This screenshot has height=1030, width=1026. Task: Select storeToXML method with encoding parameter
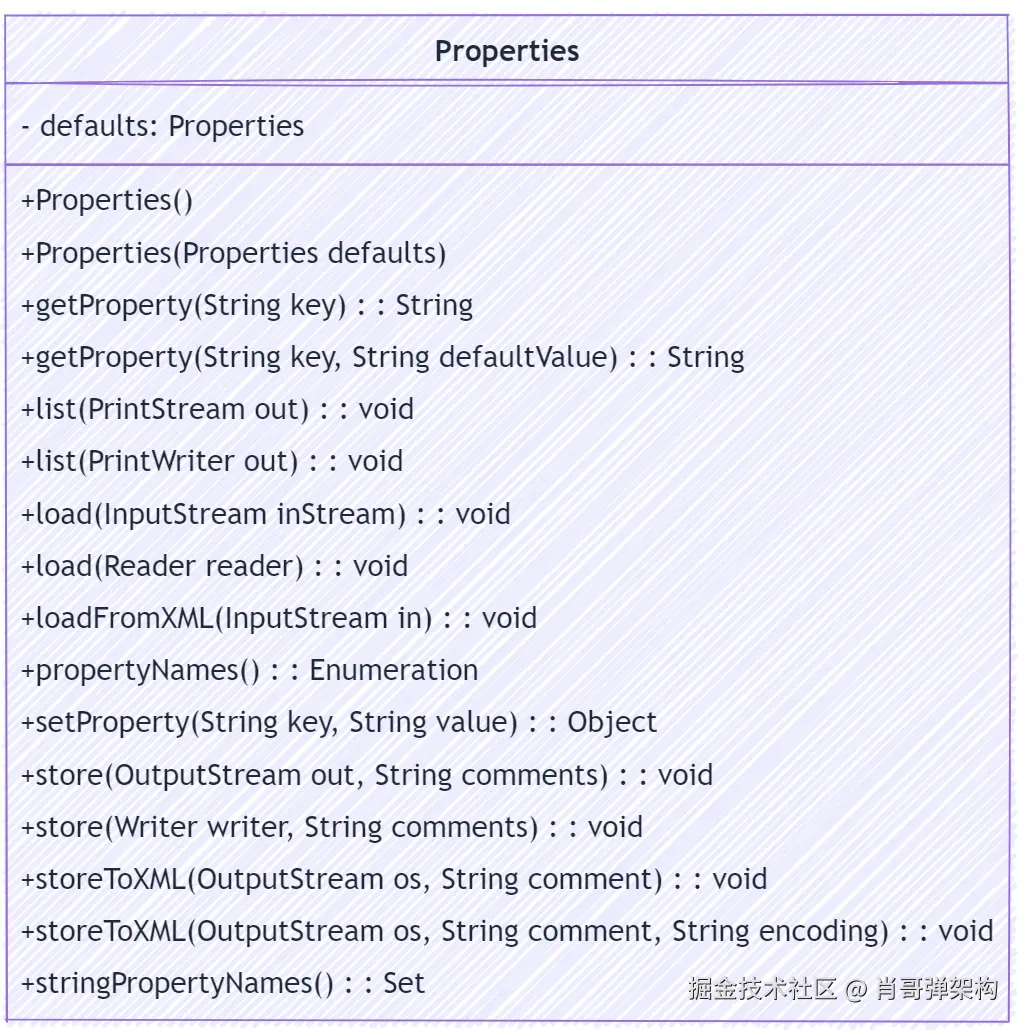click(507, 931)
